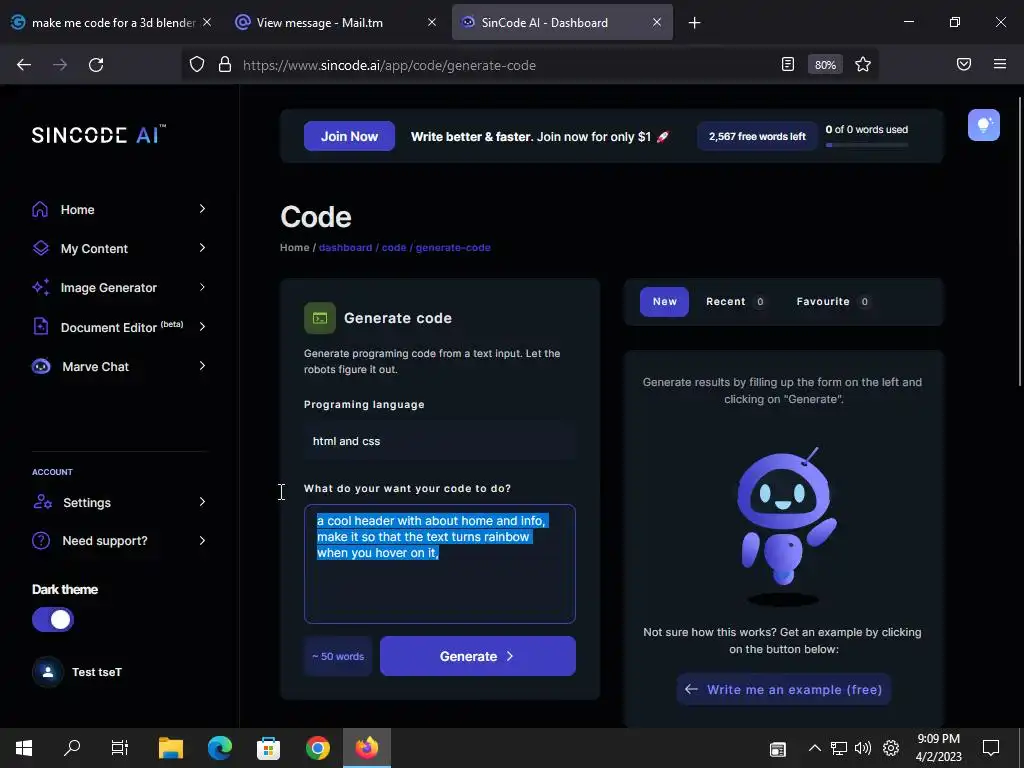
Task: Click the page vertical scrollbar
Action: coord(1020,242)
